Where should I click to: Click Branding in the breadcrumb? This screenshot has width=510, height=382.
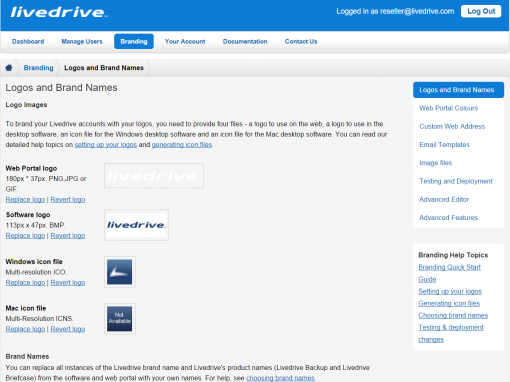click(38, 68)
